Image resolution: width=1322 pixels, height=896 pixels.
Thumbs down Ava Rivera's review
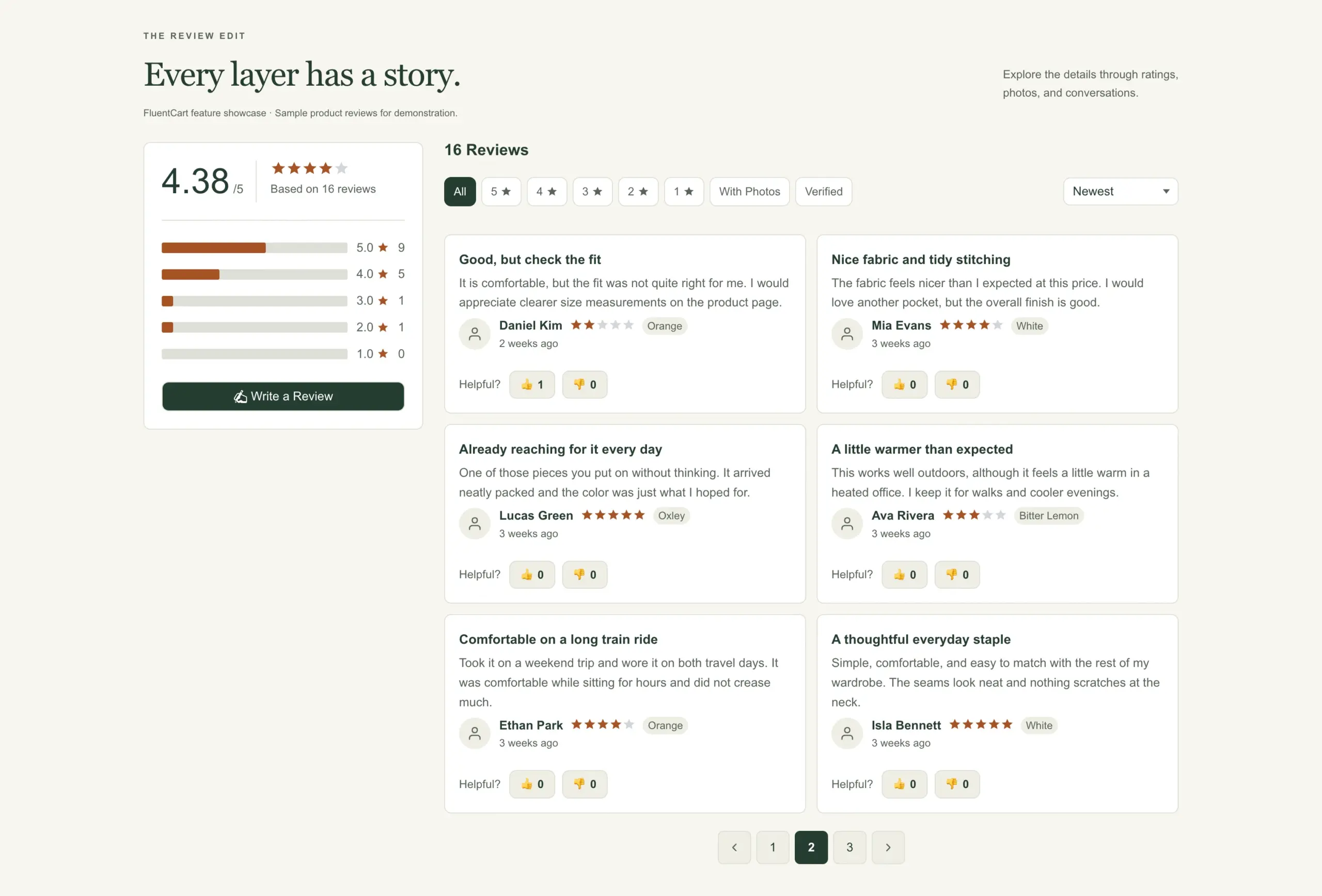click(x=957, y=575)
